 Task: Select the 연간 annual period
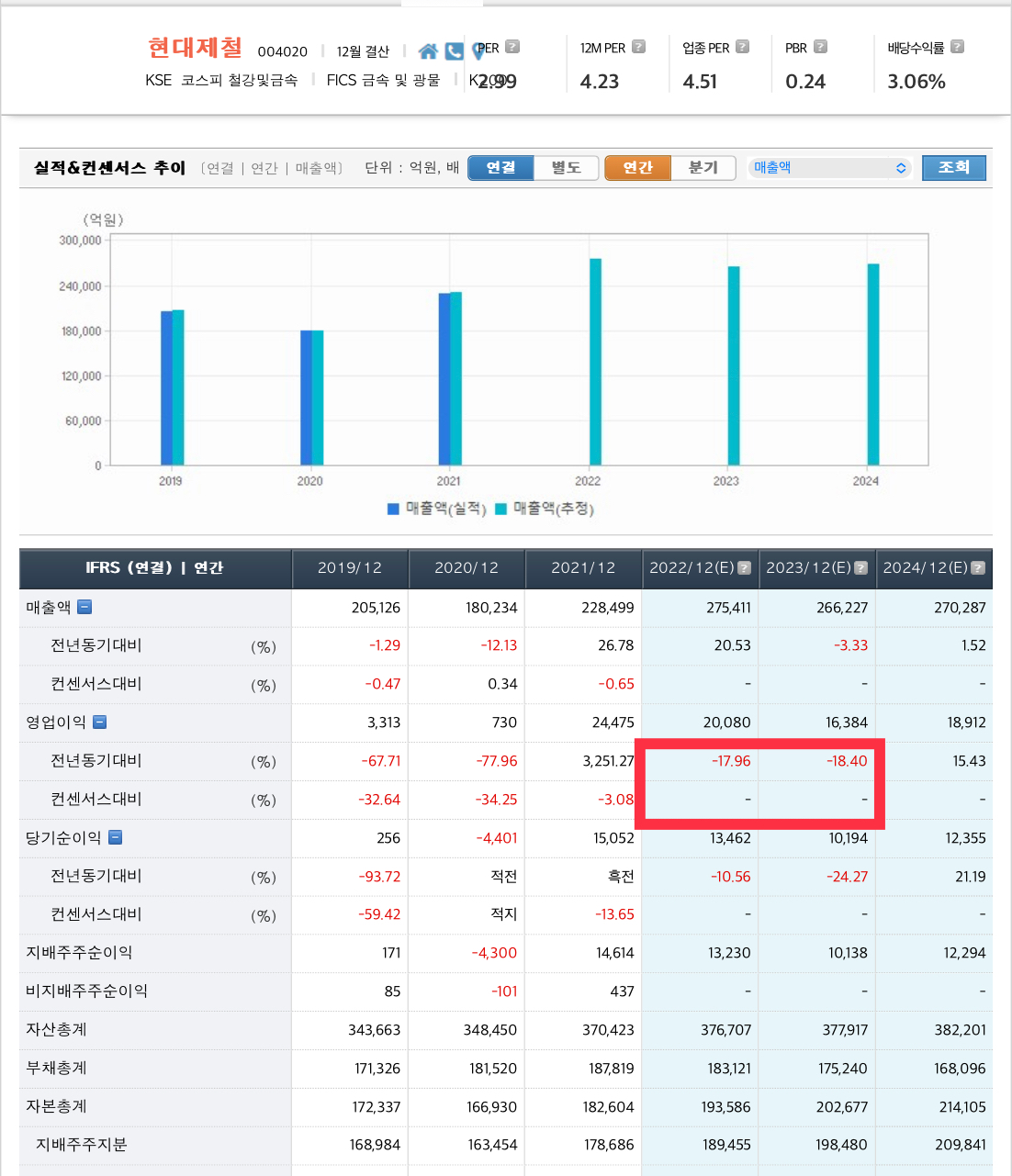click(x=637, y=168)
